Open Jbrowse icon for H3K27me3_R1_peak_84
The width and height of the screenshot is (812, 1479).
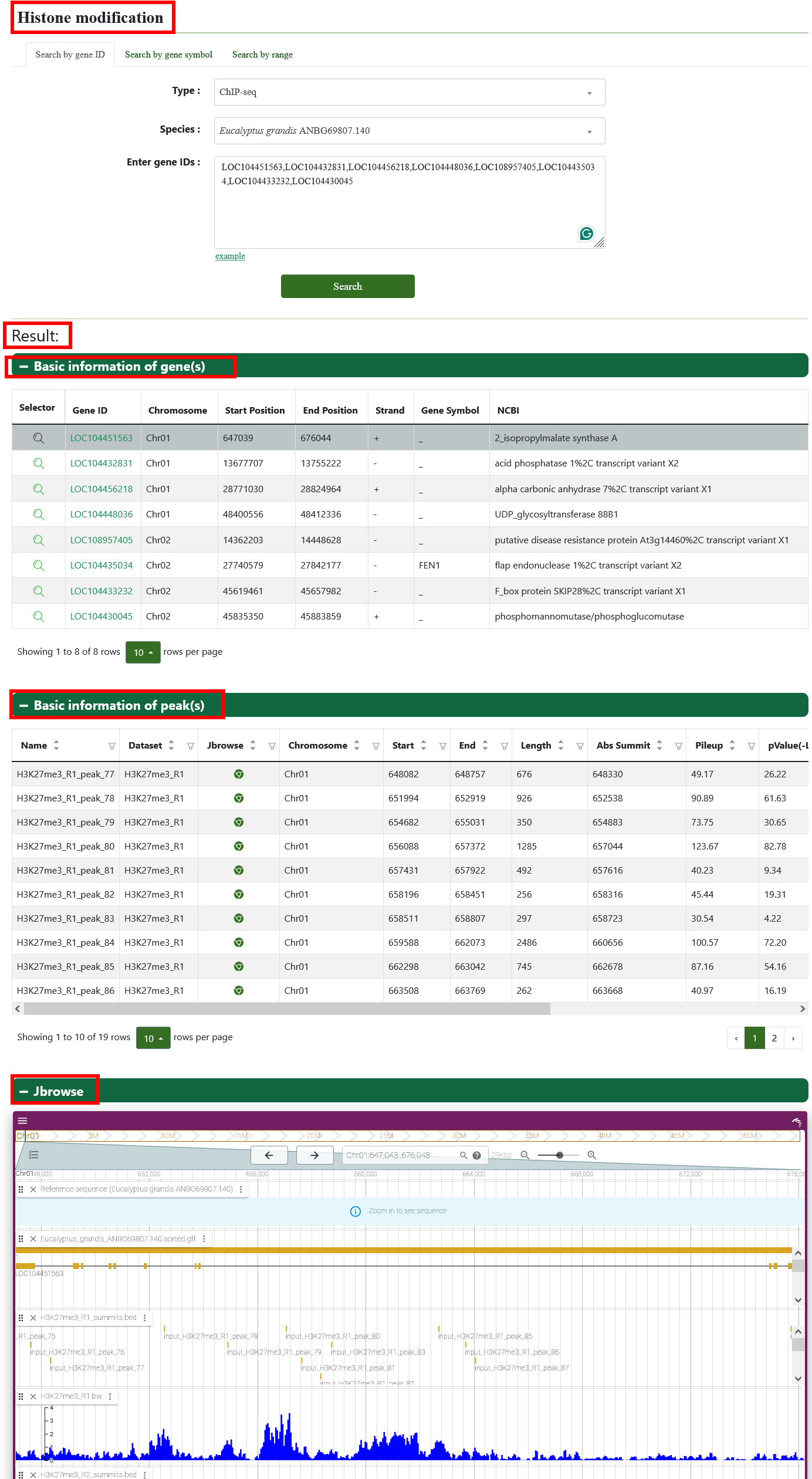239,943
